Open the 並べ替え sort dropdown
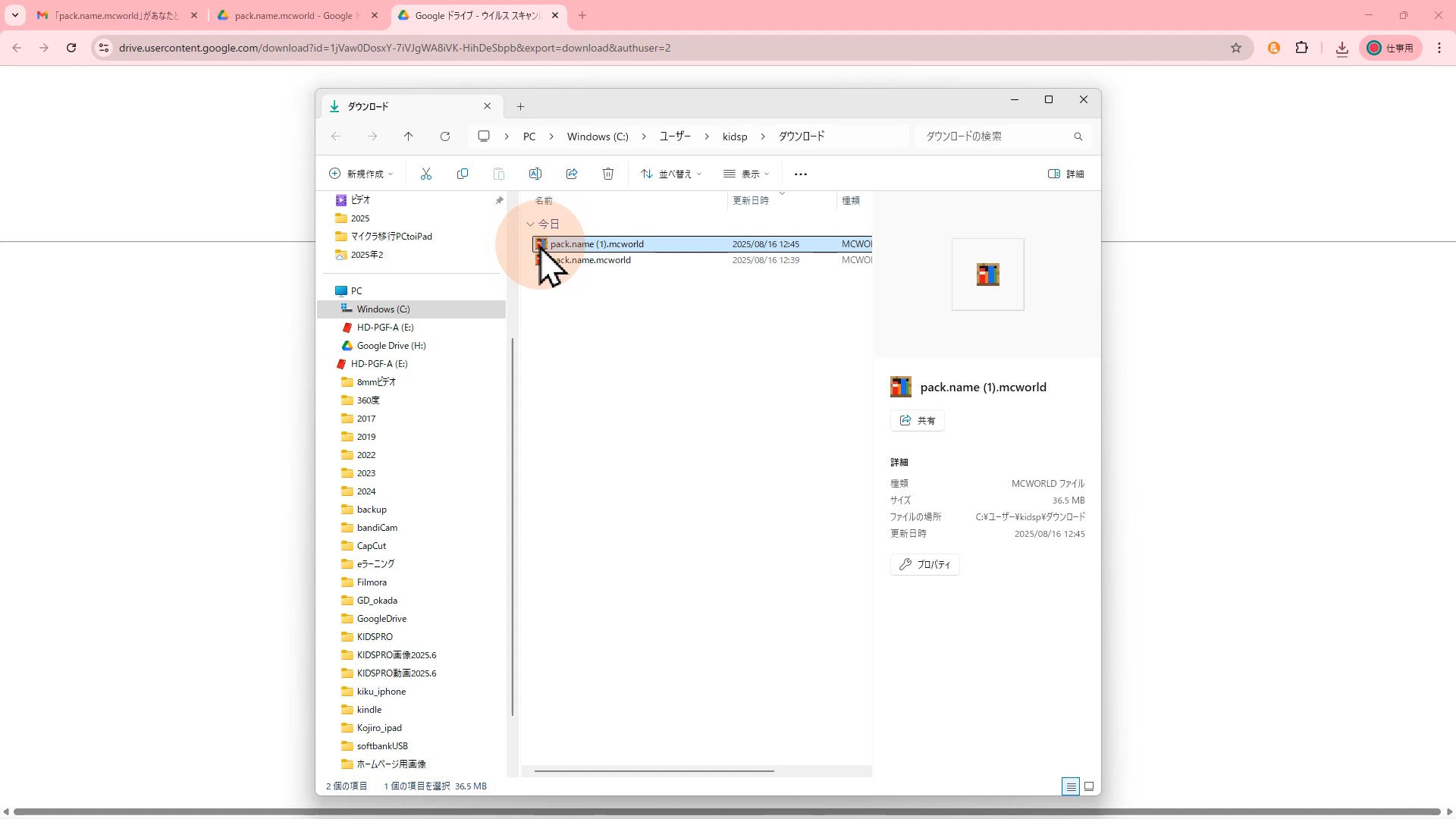The height and width of the screenshot is (819, 1456). pos(671,174)
